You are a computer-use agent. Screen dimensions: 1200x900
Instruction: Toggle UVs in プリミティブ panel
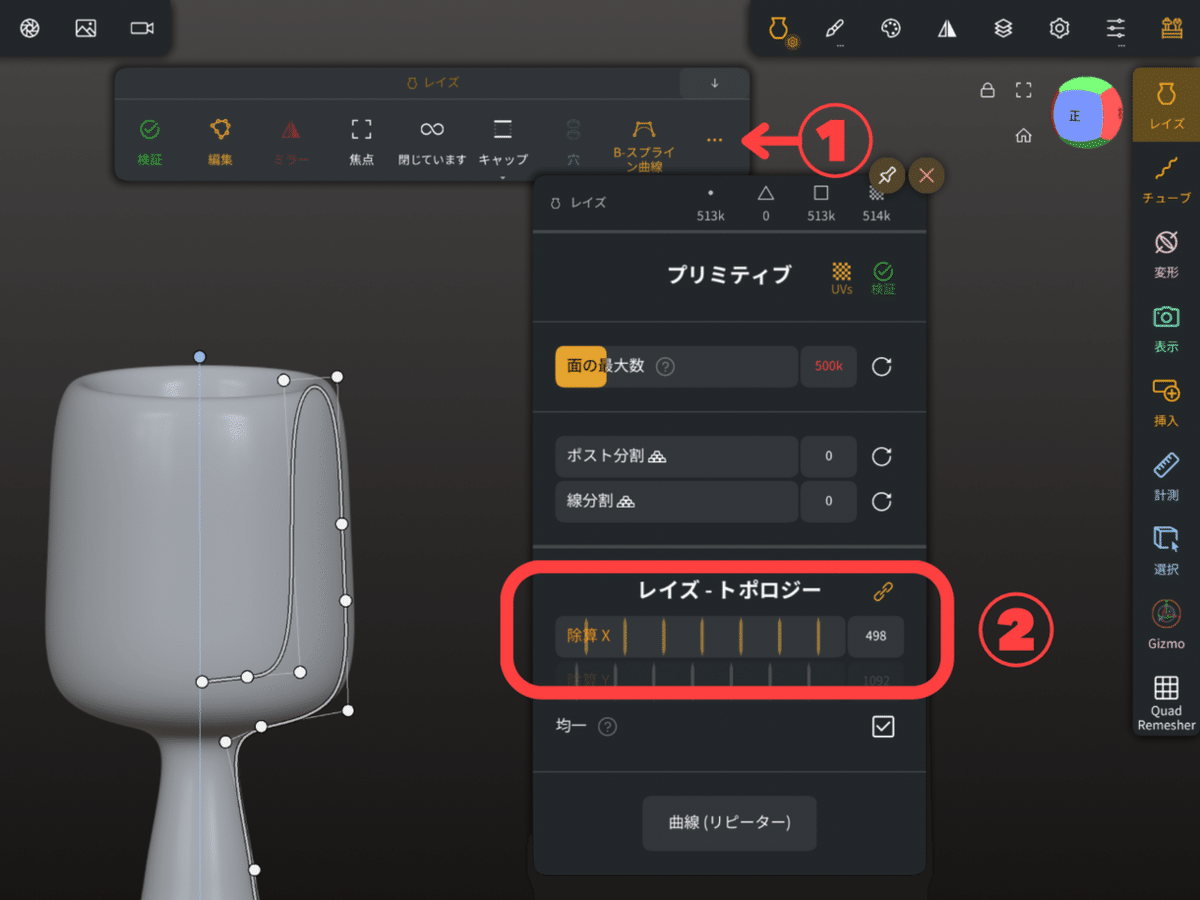pos(842,277)
